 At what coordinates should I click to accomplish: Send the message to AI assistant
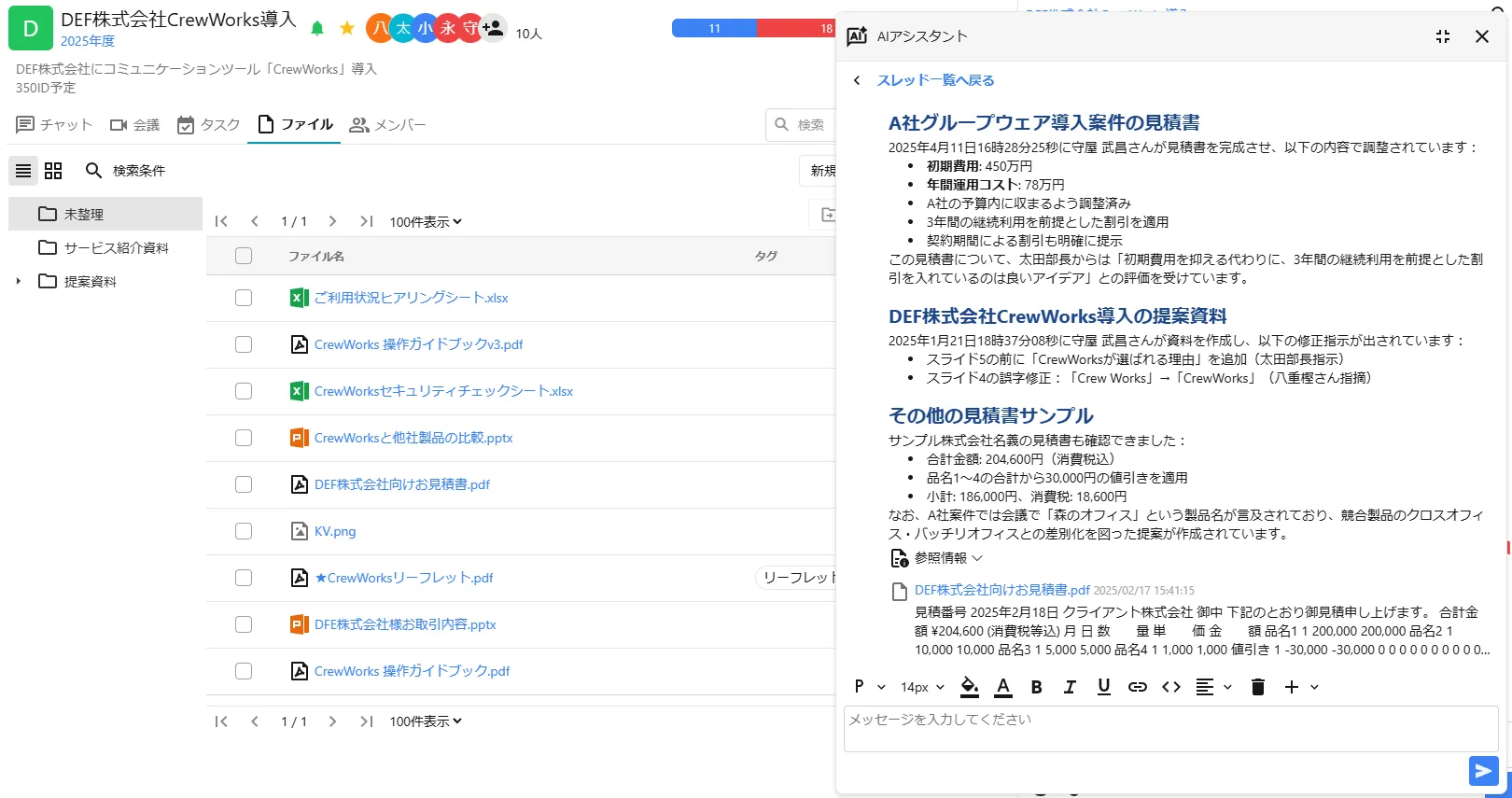[1483, 770]
